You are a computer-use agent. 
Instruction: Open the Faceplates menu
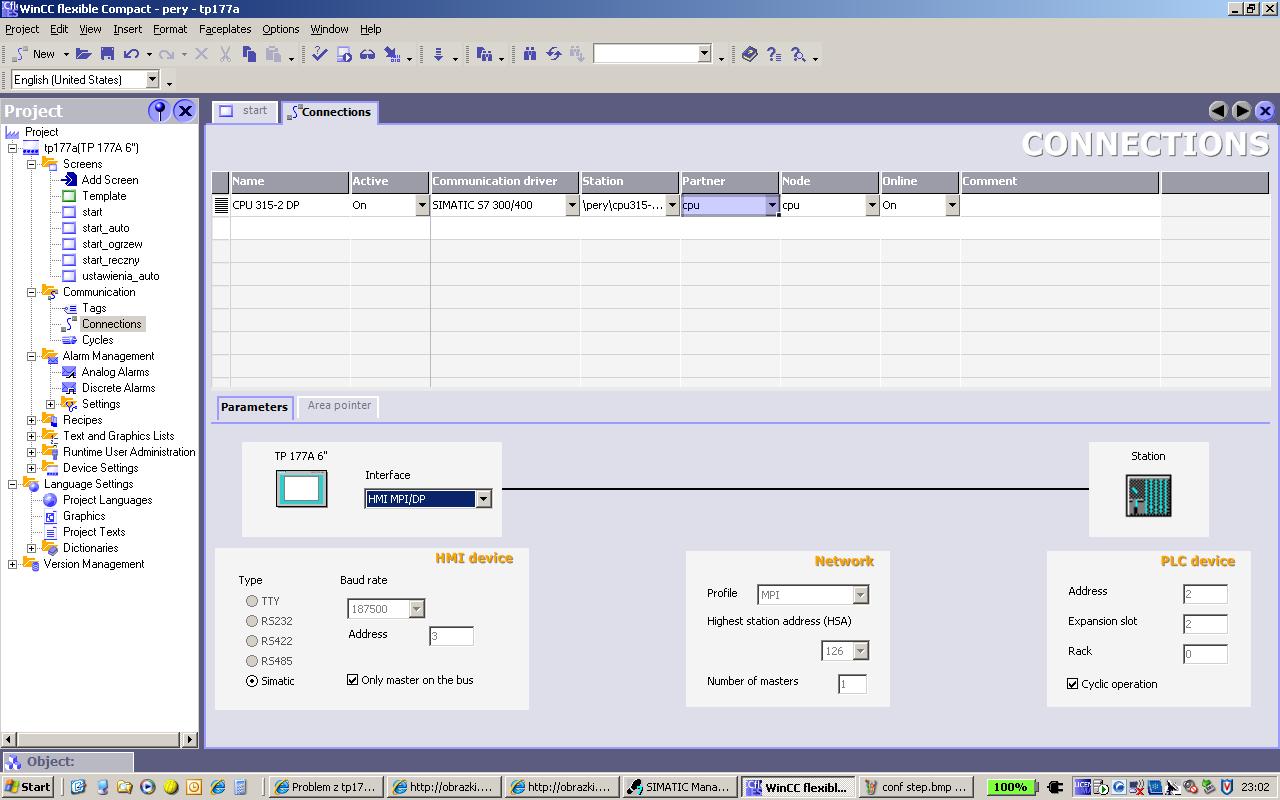pos(225,29)
